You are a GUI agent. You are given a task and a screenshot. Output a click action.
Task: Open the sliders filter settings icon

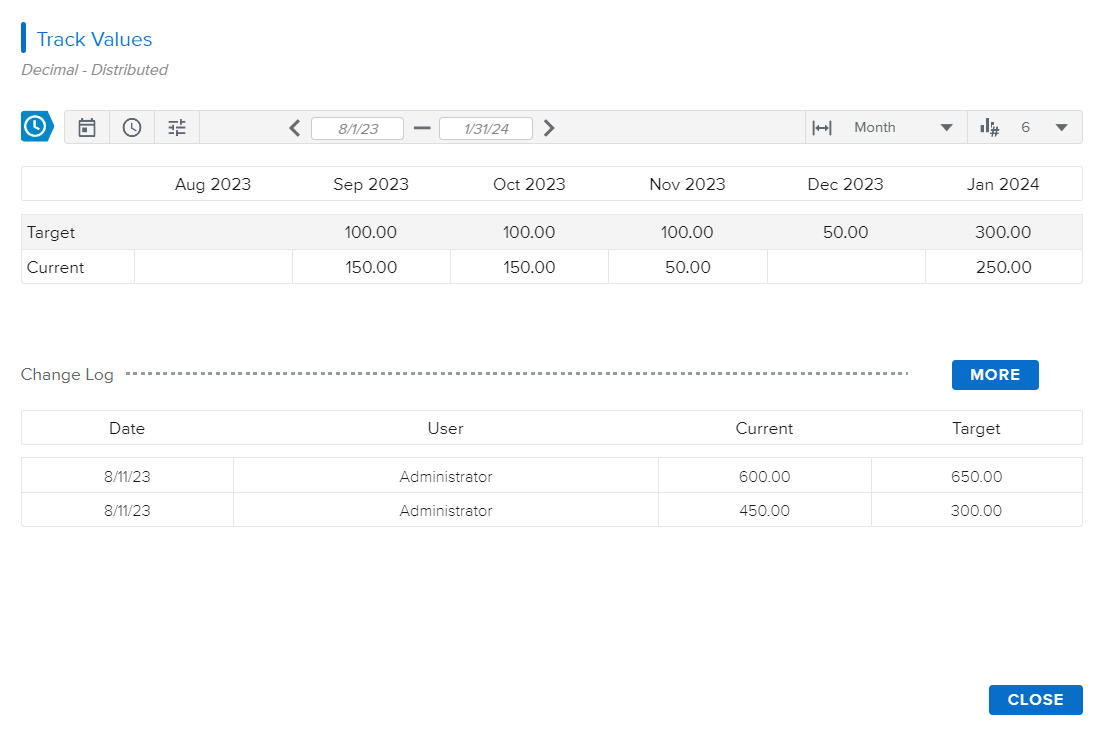pyautogui.click(x=177, y=128)
